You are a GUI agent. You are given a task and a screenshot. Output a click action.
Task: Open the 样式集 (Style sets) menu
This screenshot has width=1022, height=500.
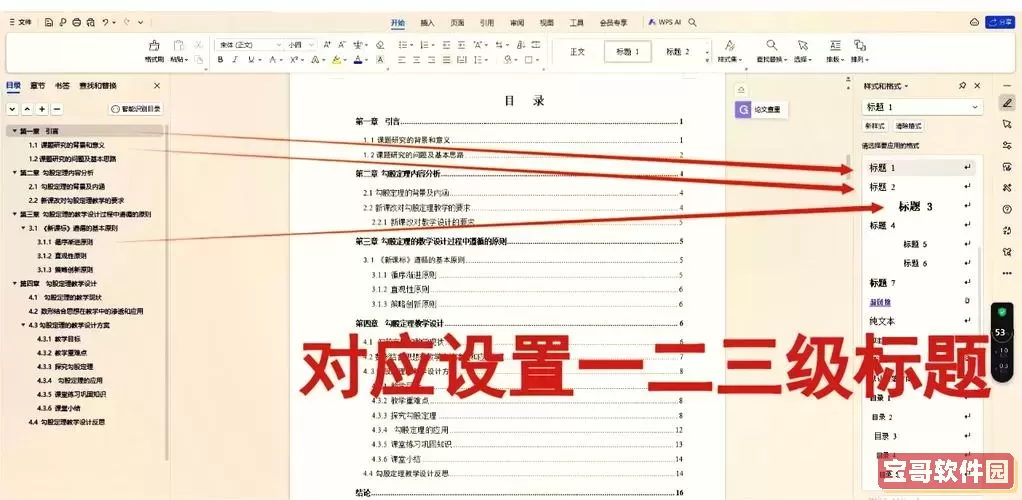pyautogui.click(x=730, y=51)
